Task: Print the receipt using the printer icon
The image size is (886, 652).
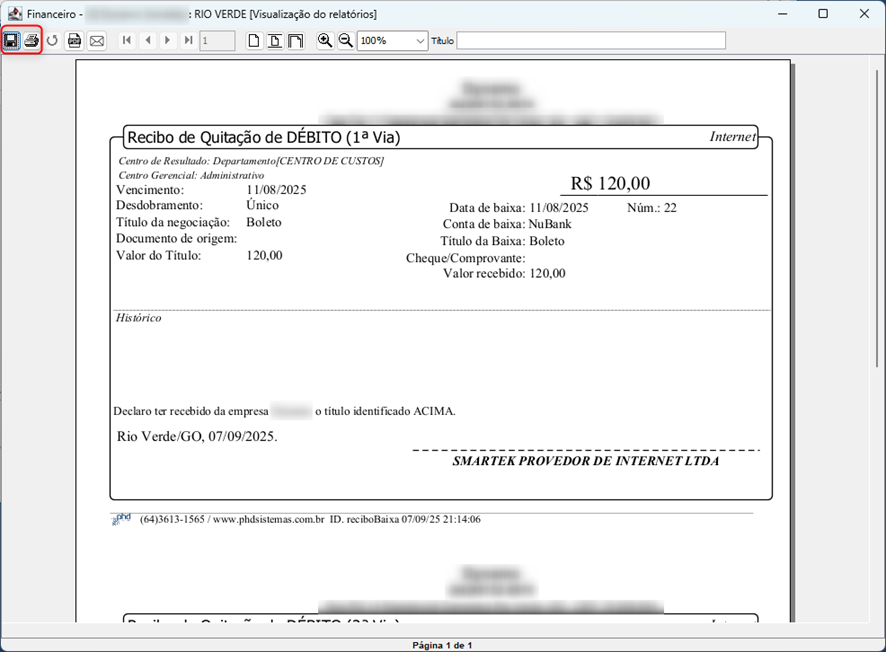Action: coord(32,41)
